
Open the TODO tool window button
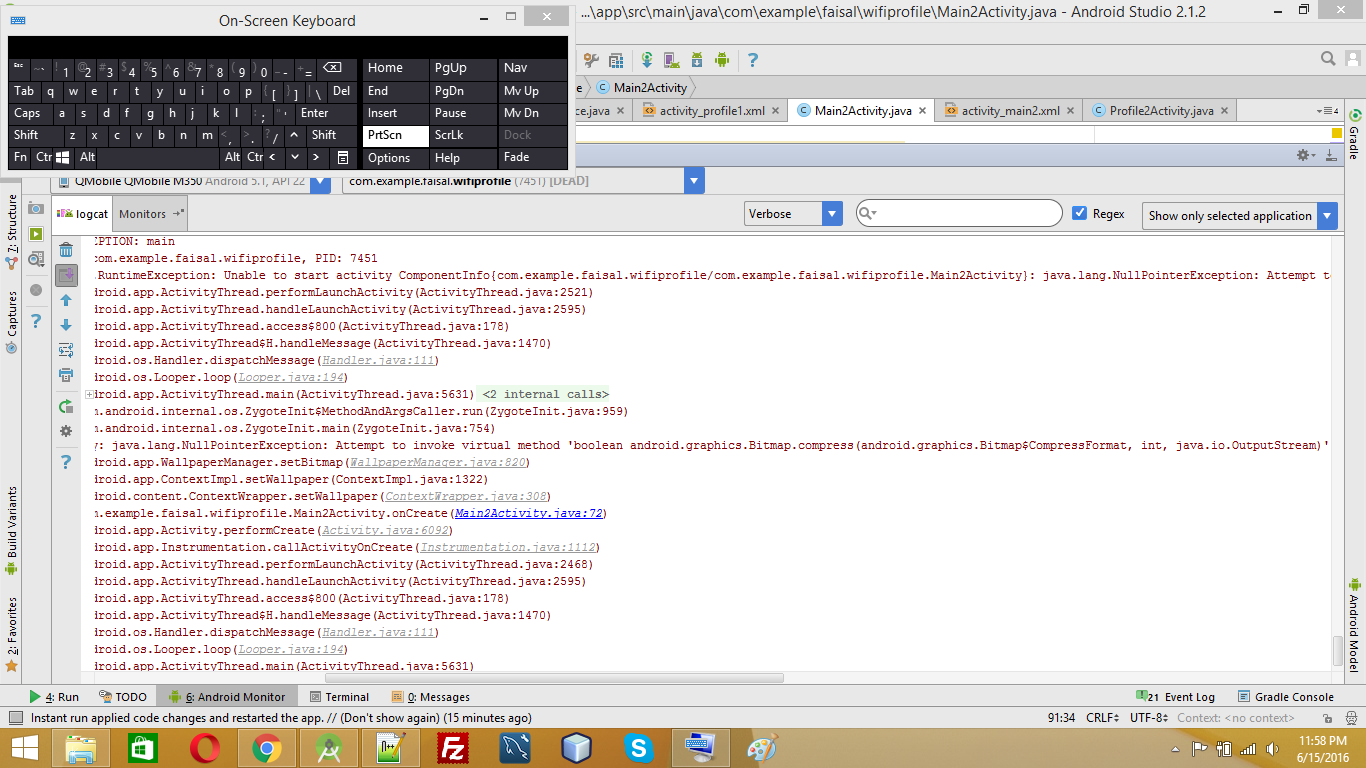click(123, 697)
